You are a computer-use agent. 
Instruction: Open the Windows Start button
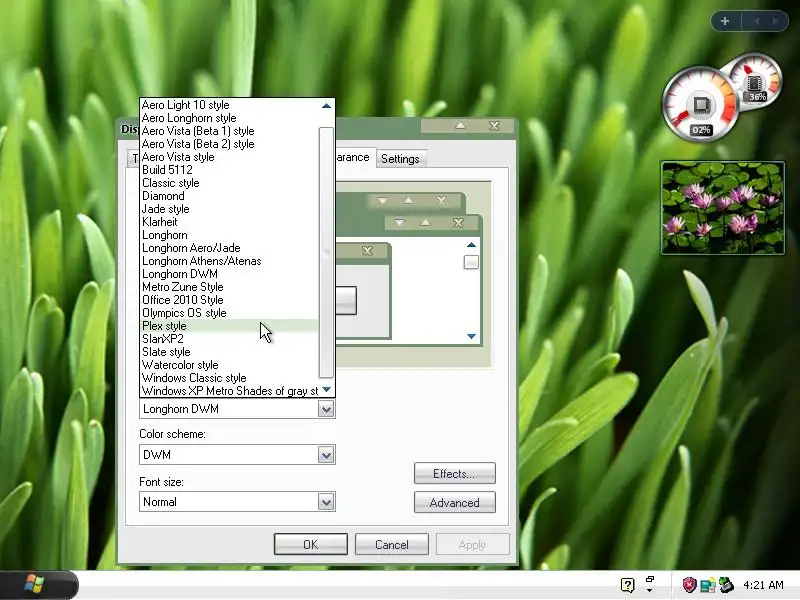(x=36, y=584)
